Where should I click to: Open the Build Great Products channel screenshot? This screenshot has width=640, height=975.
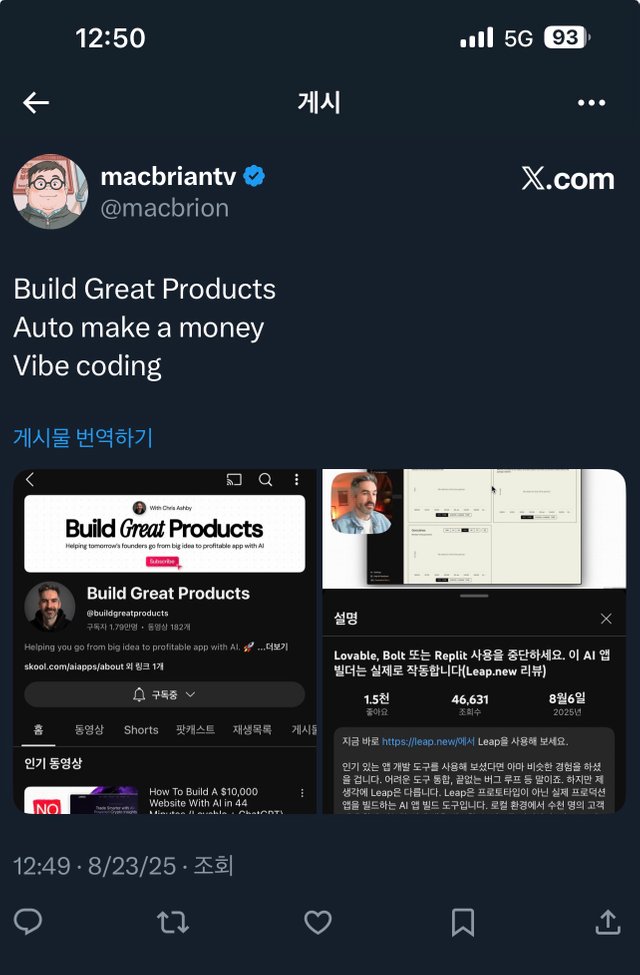coord(165,641)
